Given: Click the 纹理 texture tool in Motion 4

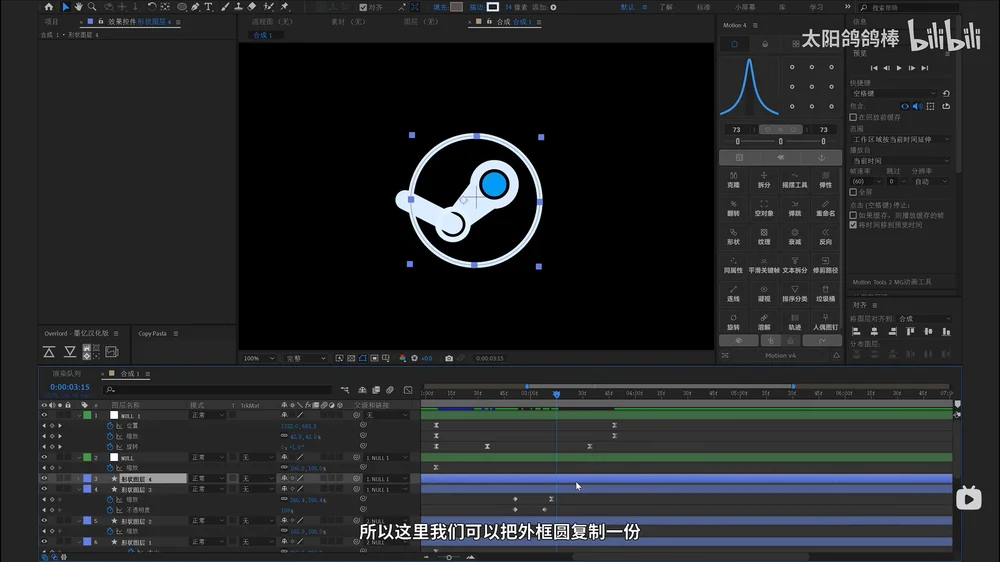Looking at the screenshot, I should 764,237.
